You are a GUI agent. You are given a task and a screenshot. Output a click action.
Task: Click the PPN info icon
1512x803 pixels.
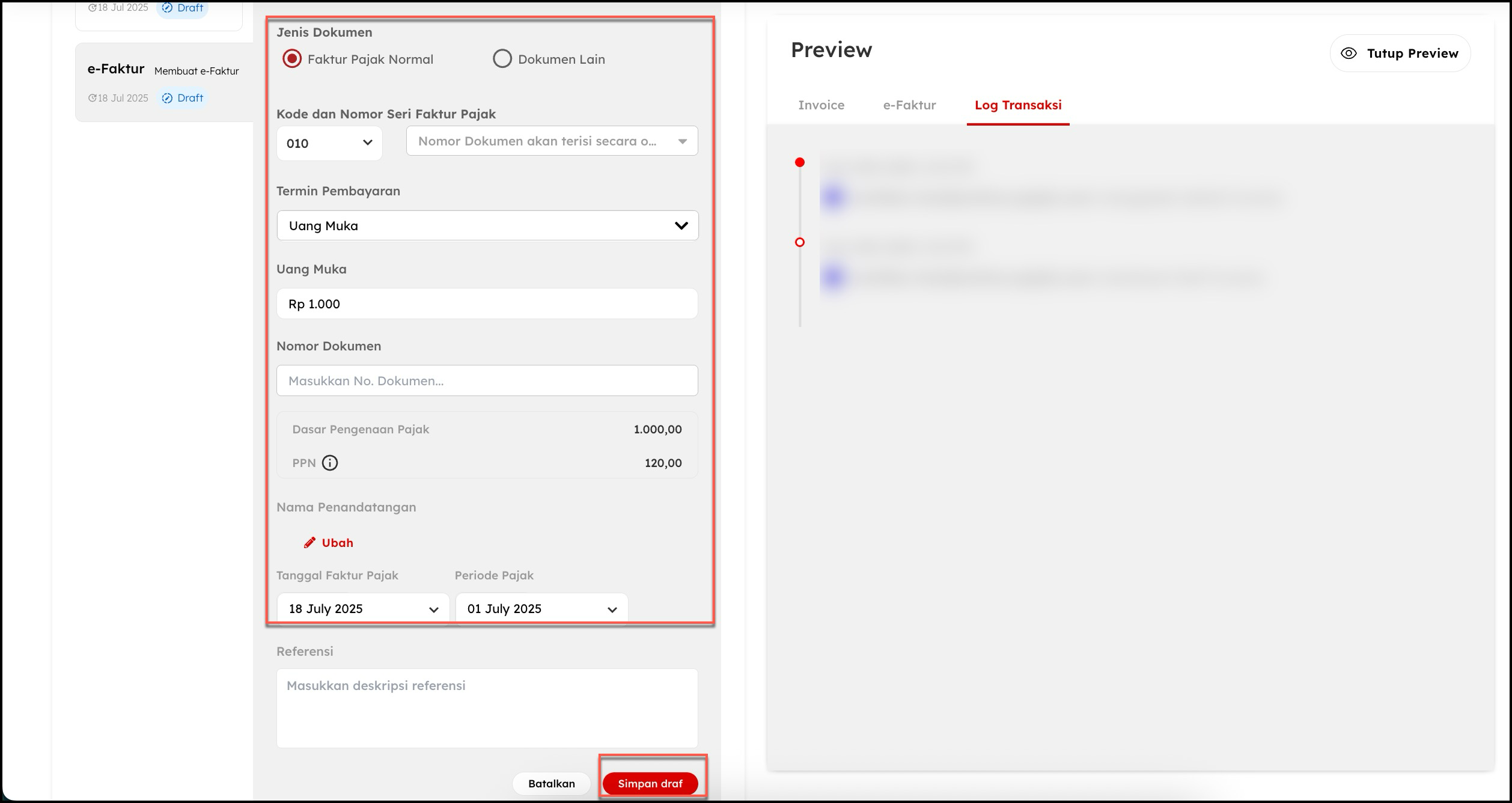(x=330, y=463)
